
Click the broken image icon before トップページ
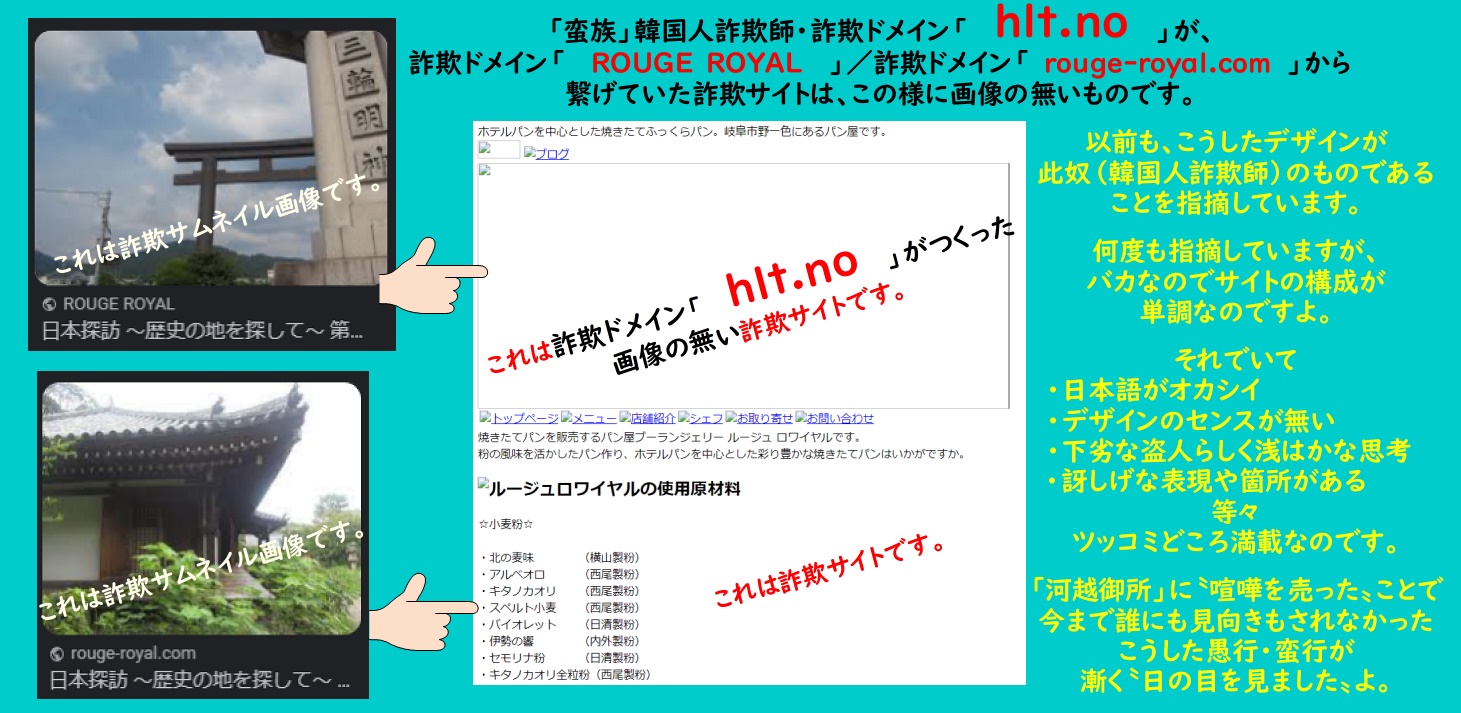point(485,418)
